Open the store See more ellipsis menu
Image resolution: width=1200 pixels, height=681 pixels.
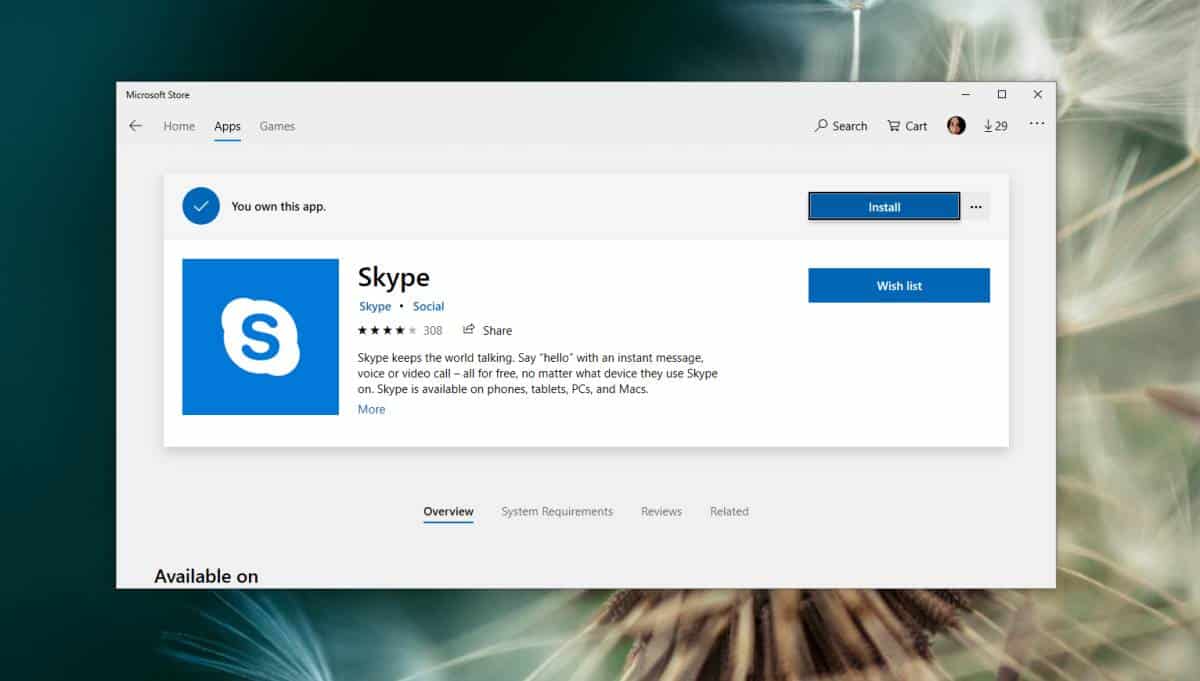(1037, 124)
